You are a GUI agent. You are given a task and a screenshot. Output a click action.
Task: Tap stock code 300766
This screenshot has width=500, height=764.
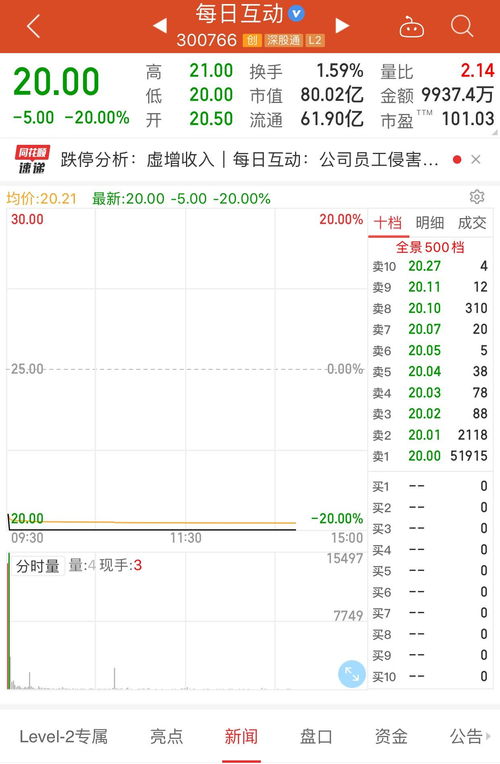tap(207, 40)
